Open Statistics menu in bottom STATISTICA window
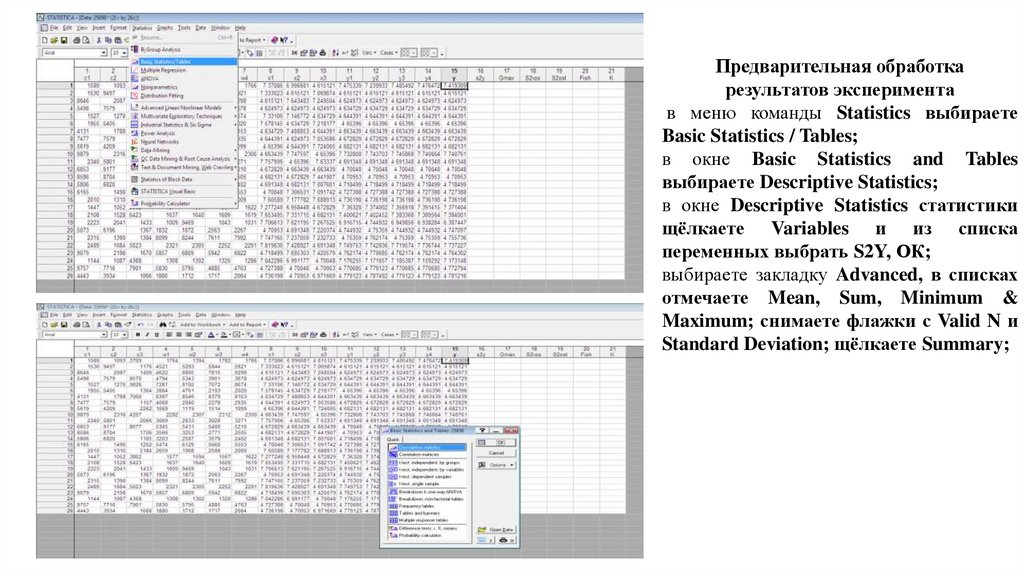This screenshot has height=574, width=1024. coord(142,315)
